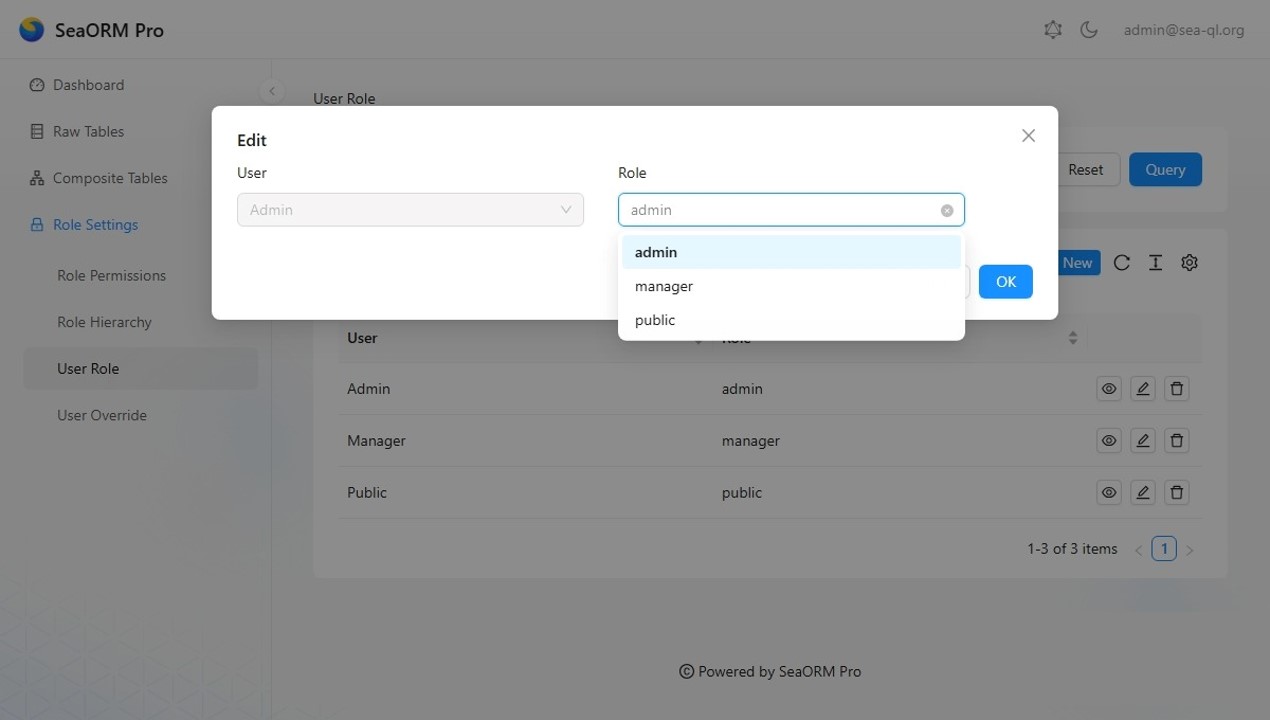Toggle dark mode moon icon

1089,30
